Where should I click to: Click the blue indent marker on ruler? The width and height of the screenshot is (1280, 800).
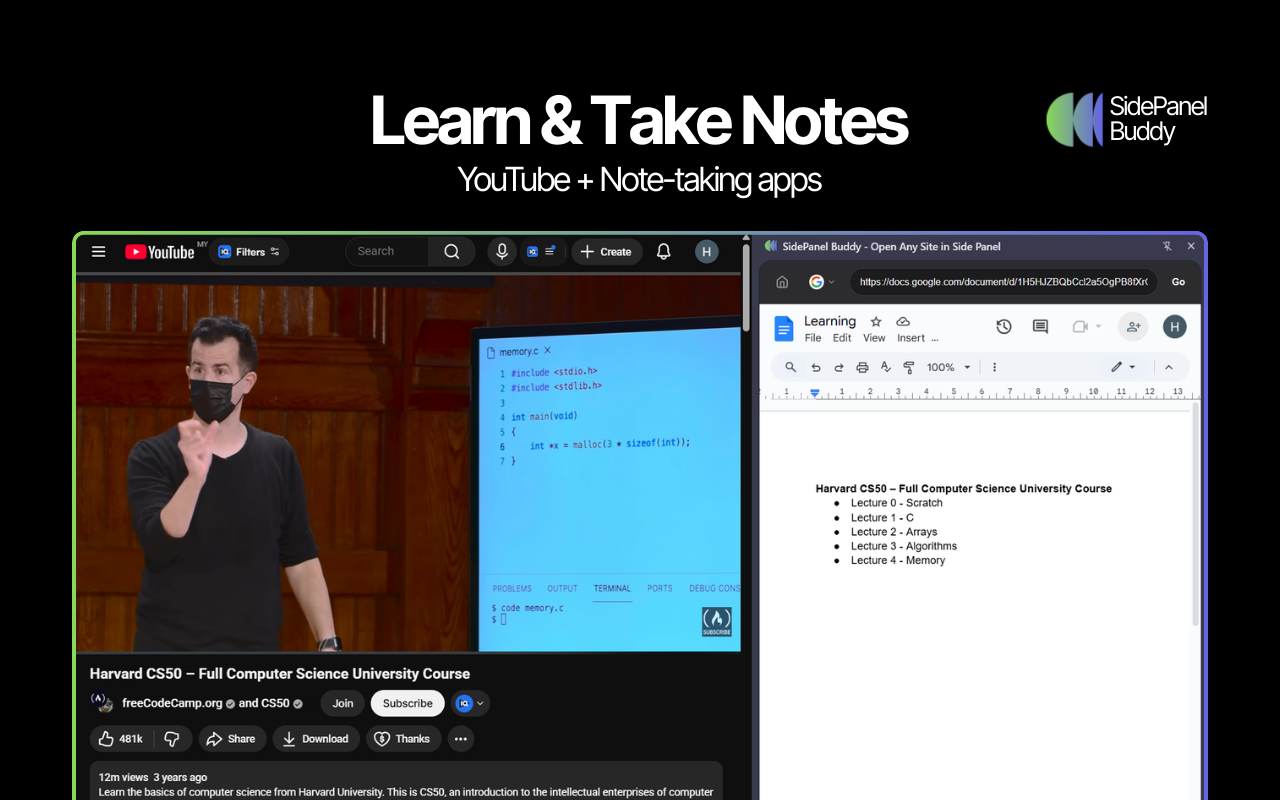[x=815, y=393]
